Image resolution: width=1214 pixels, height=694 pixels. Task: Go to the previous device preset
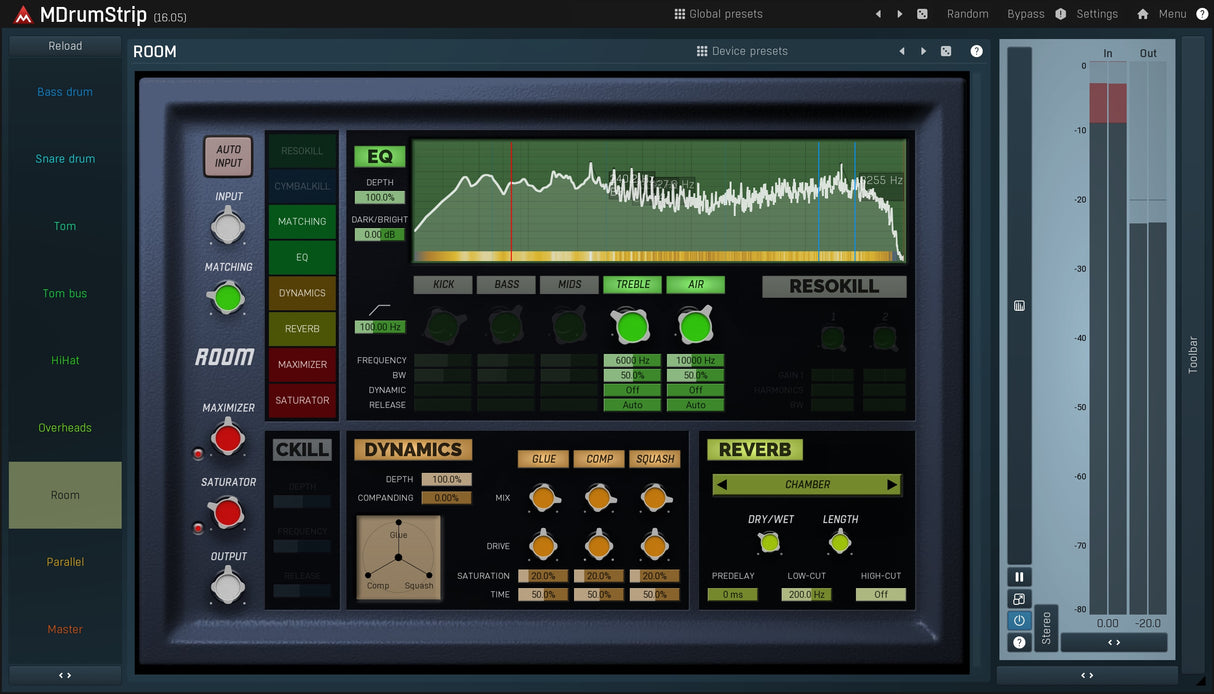tap(902, 51)
